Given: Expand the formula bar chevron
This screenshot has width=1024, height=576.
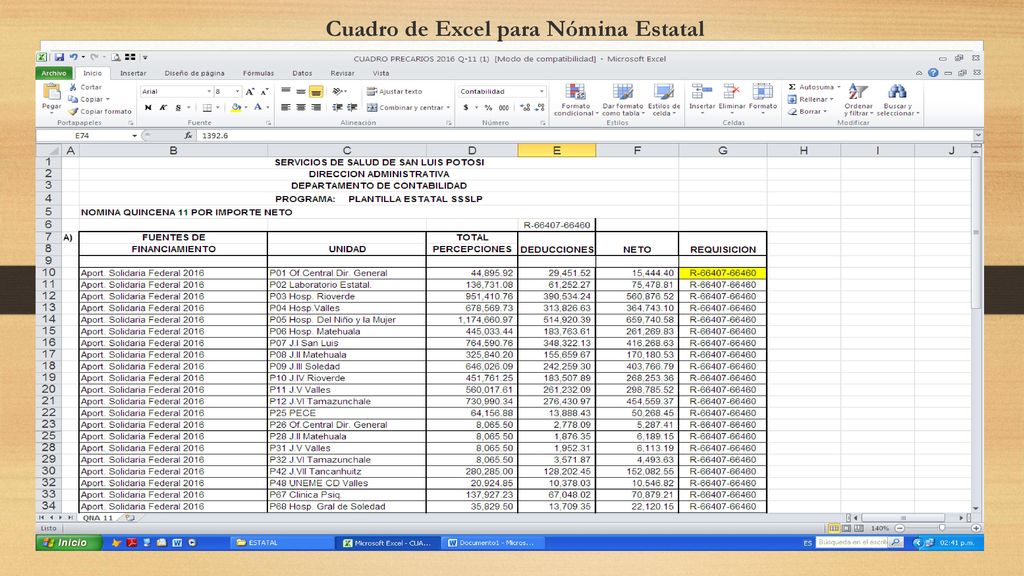Looking at the screenshot, I should click(x=978, y=136).
